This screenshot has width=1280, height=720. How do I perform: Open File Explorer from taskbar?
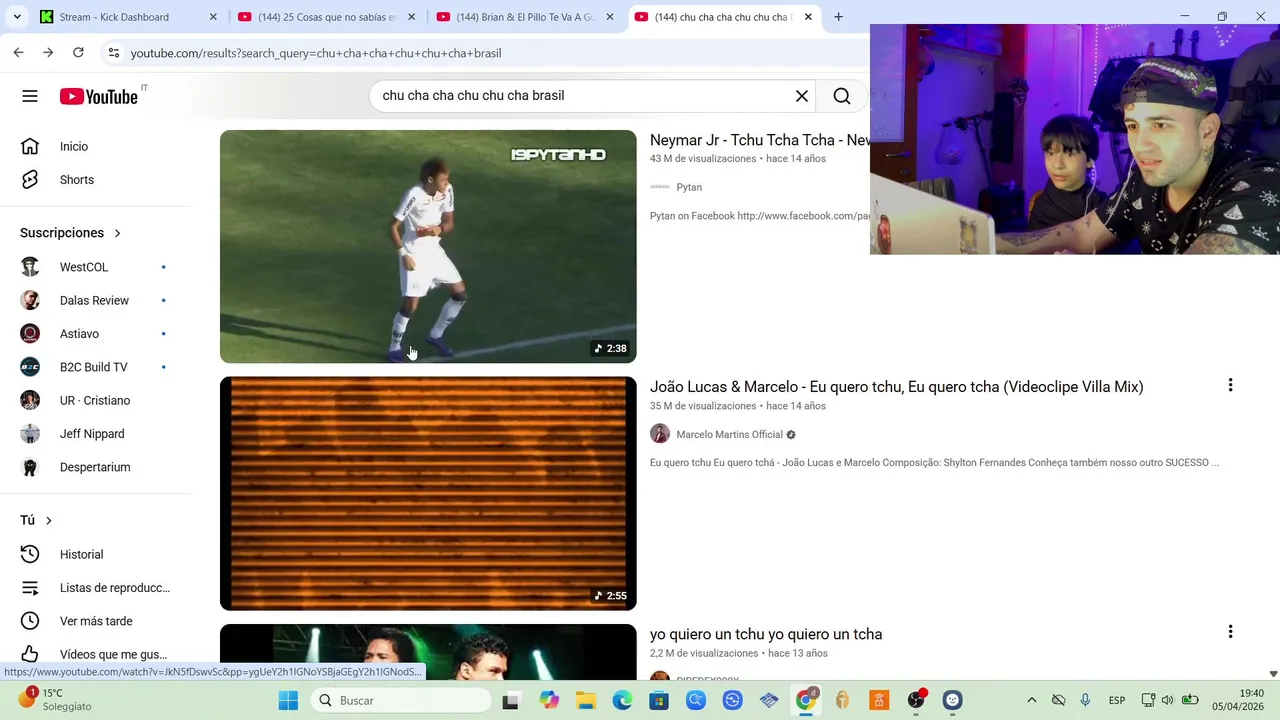coord(586,700)
